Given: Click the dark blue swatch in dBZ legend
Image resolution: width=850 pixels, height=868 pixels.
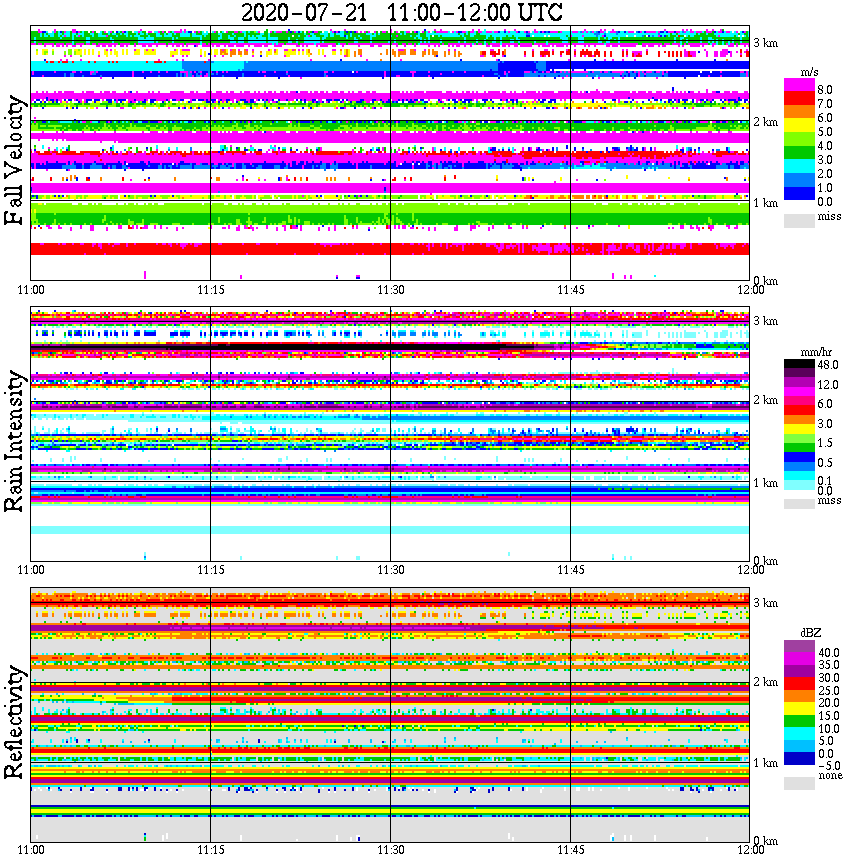Looking at the screenshot, I should [x=800, y=758].
